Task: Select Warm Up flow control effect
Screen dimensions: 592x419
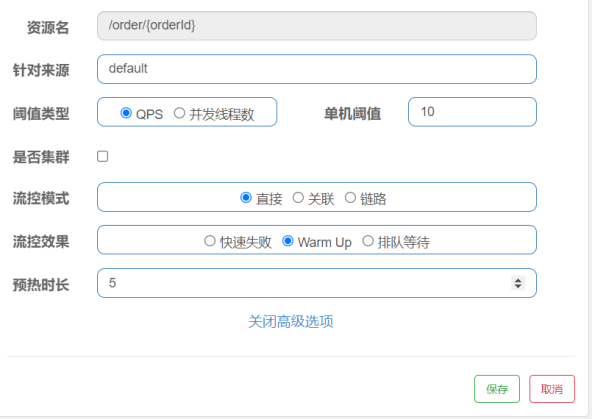Action: 288,241
